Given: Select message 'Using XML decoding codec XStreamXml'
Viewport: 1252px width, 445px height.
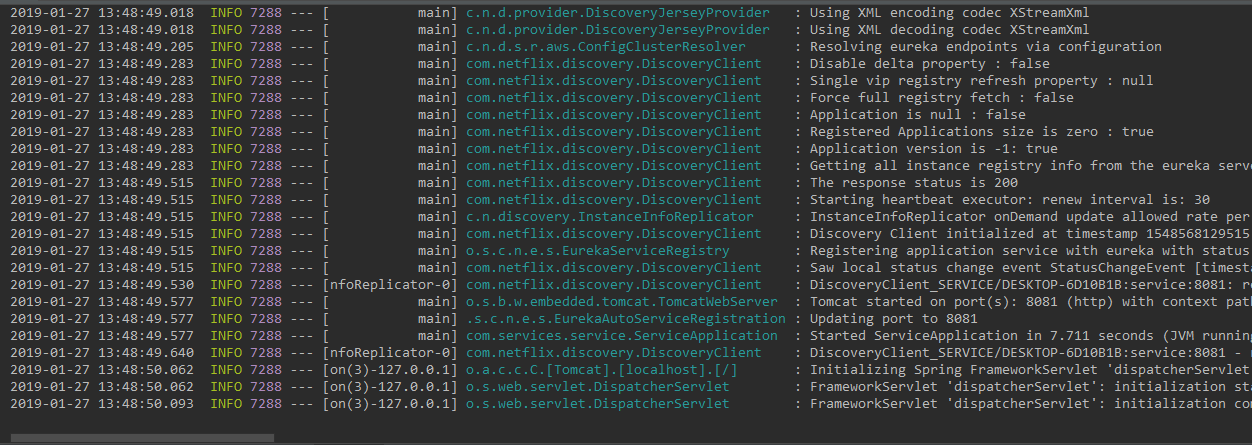Looking at the screenshot, I should 949,30.
